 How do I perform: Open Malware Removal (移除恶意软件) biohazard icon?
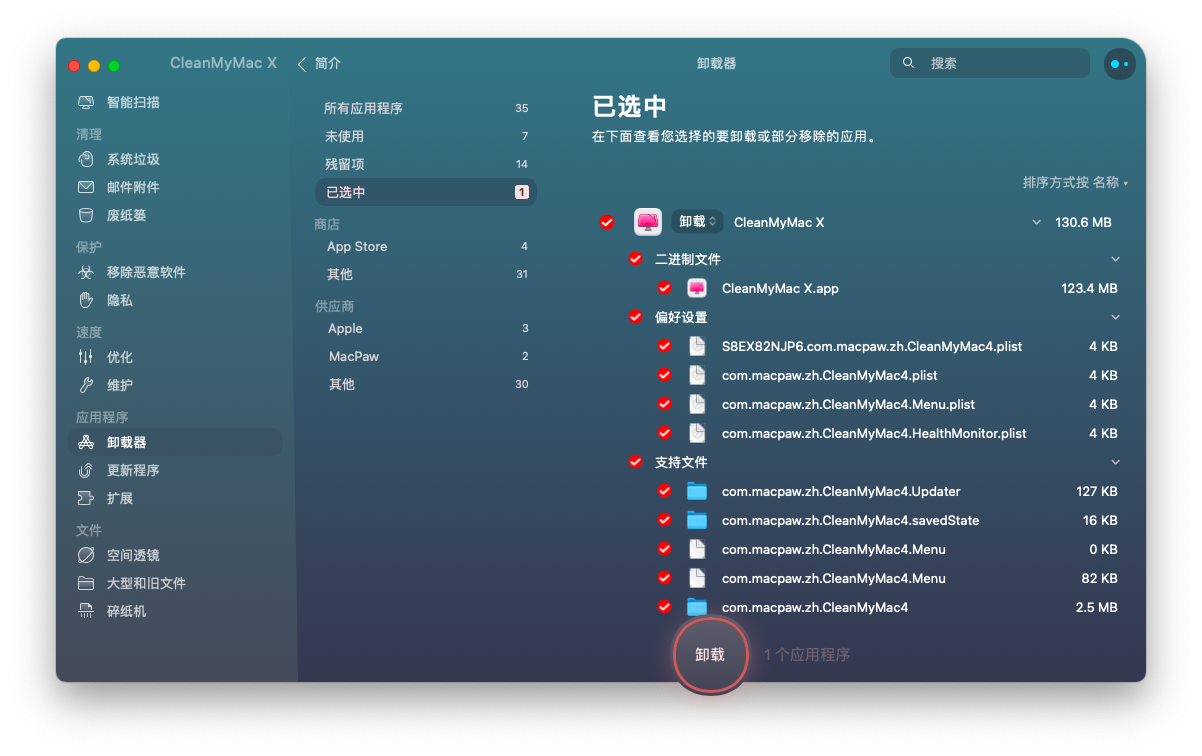pos(86,272)
